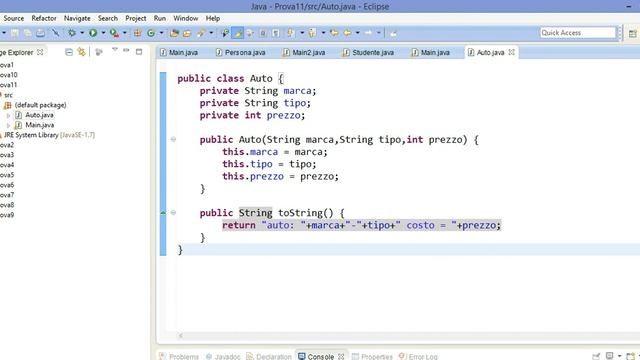The image size is (640, 360).
Task: Select Auto.java file in Package Explorer
Action: 35,115
